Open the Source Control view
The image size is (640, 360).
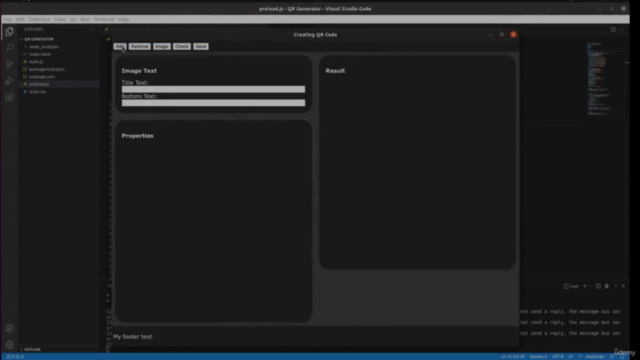pyautogui.click(x=9, y=64)
